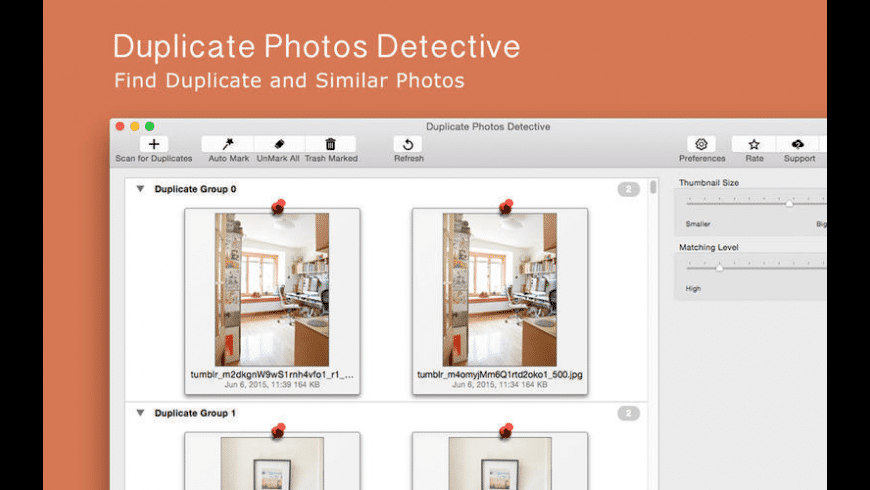
Task: Select left room photo in Group 0
Action: click(x=272, y=290)
